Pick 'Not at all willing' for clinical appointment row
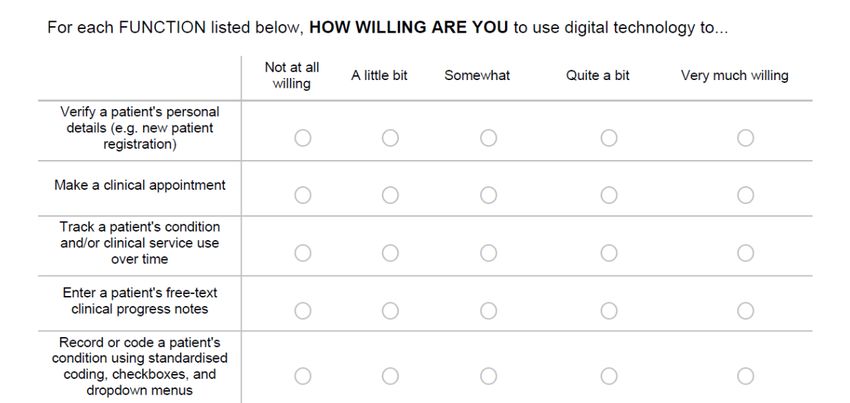The width and height of the screenshot is (850, 403). click(x=302, y=195)
